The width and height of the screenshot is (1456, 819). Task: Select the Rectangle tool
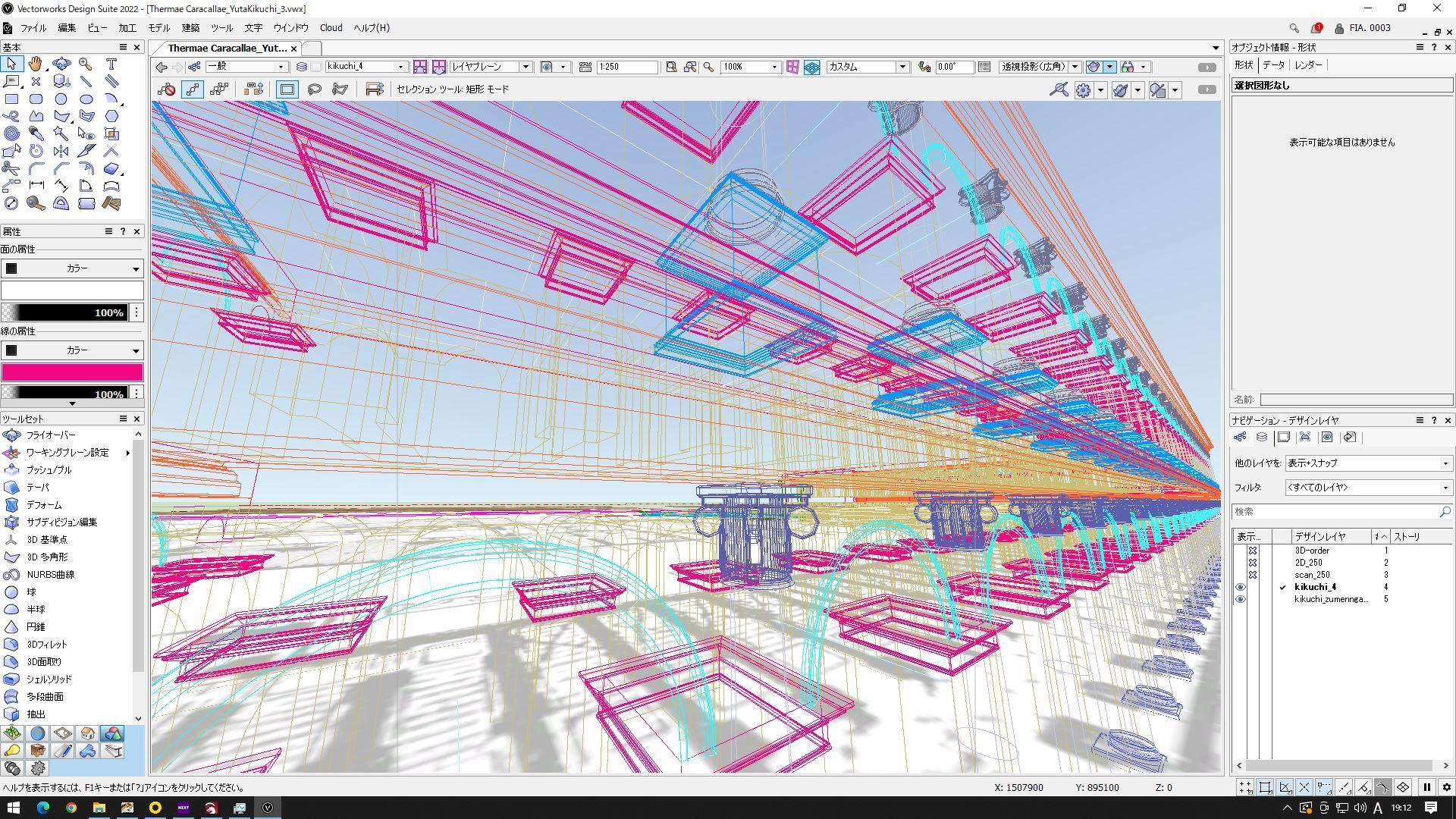[x=11, y=99]
